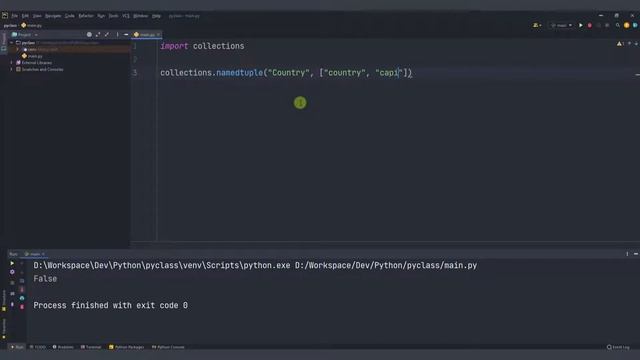
Task: Select the venv folder row
Action: [68, 49]
